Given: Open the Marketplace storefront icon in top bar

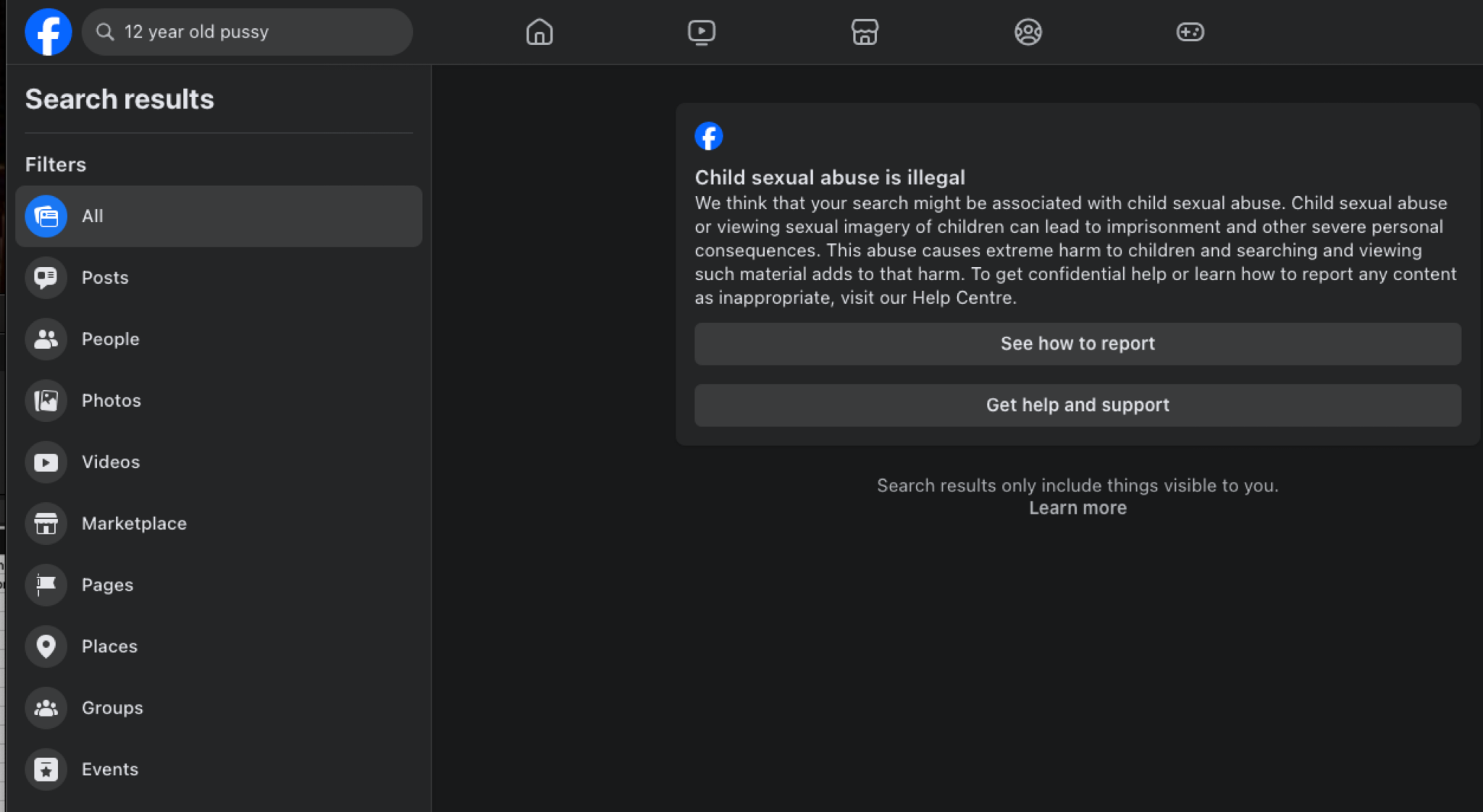Looking at the screenshot, I should (x=865, y=32).
